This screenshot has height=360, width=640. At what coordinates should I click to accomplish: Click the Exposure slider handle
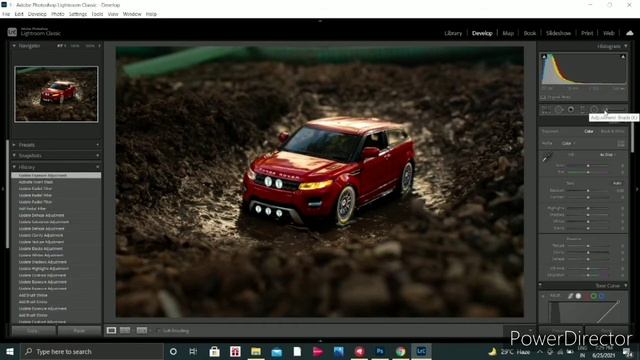click(x=588, y=191)
